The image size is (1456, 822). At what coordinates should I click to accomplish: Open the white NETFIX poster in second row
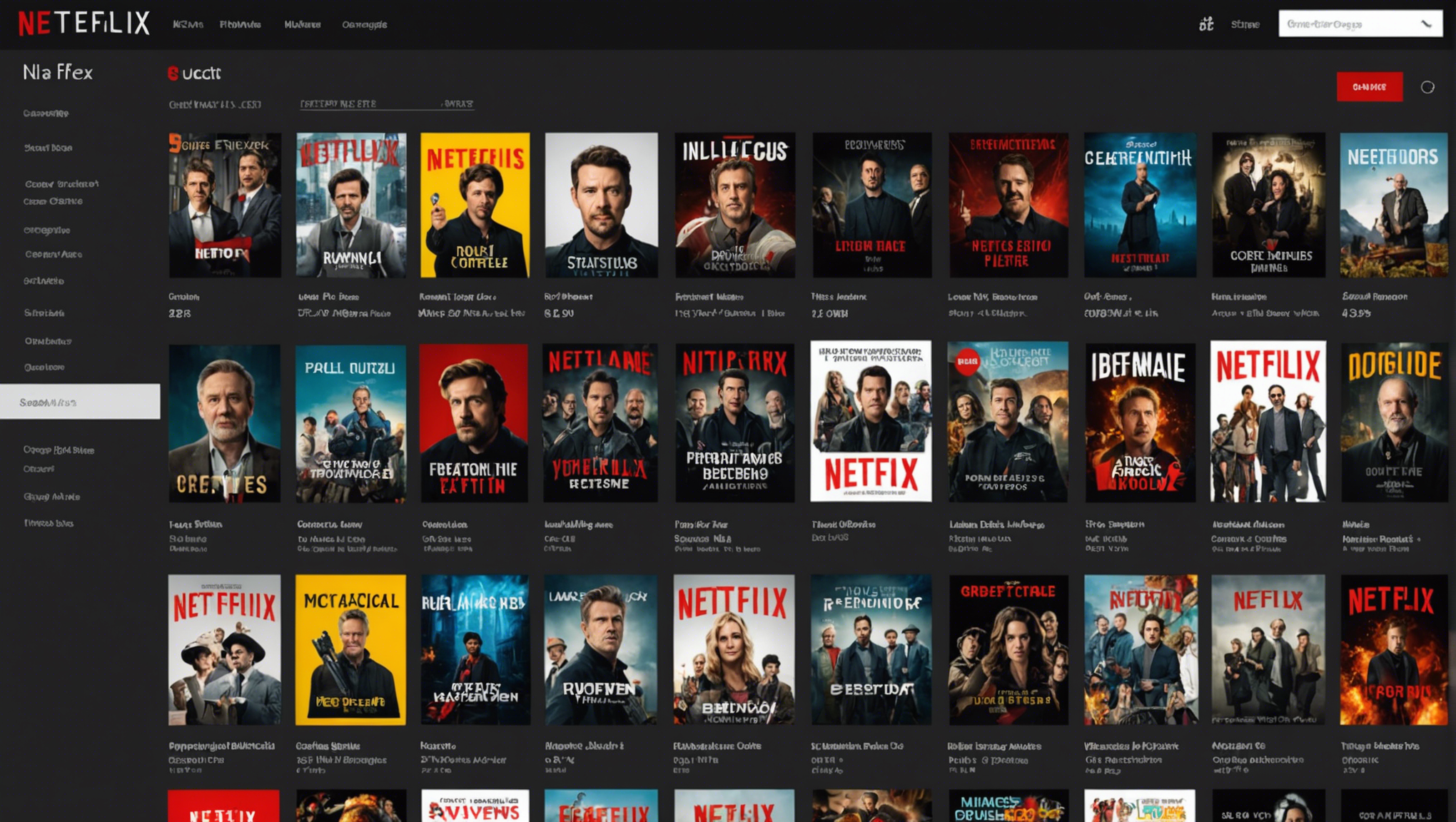[x=871, y=421]
